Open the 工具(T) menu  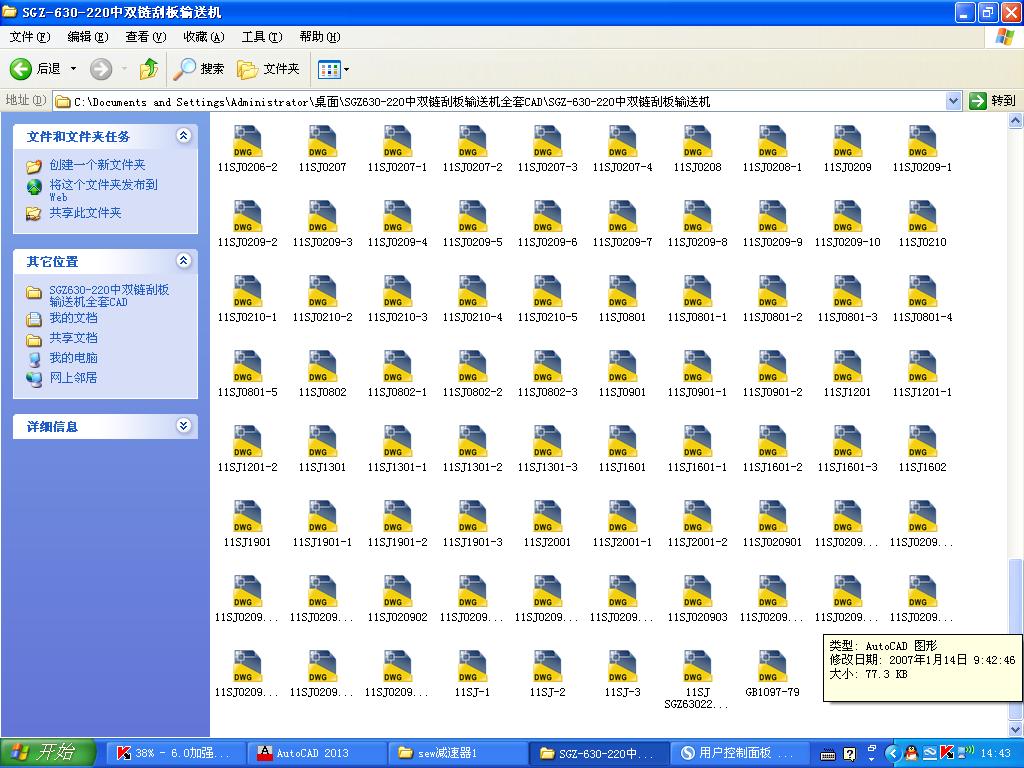(x=261, y=37)
